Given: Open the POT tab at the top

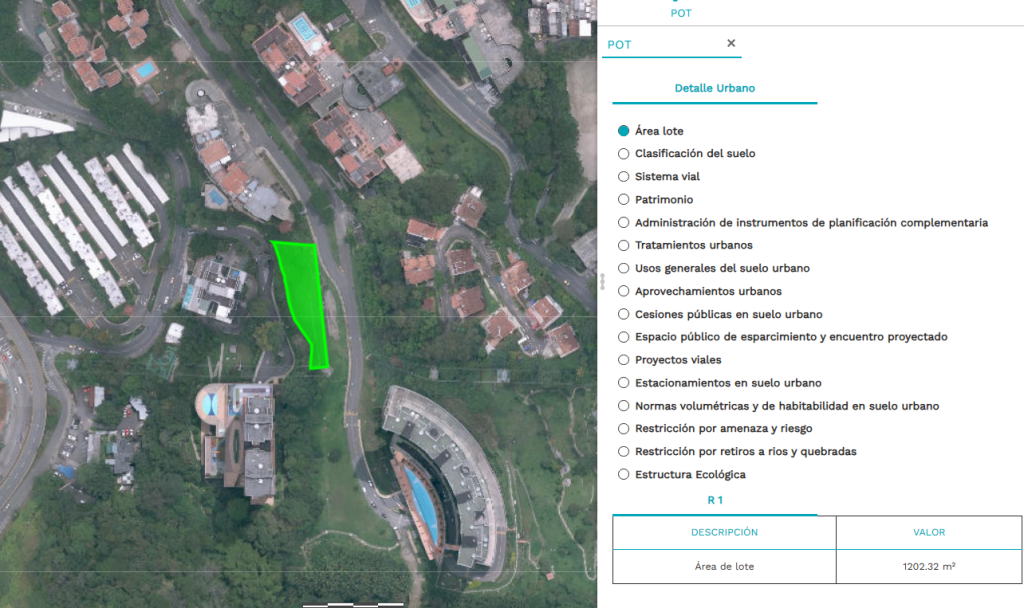Looking at the screenshot, I should [x=680, y=13].
